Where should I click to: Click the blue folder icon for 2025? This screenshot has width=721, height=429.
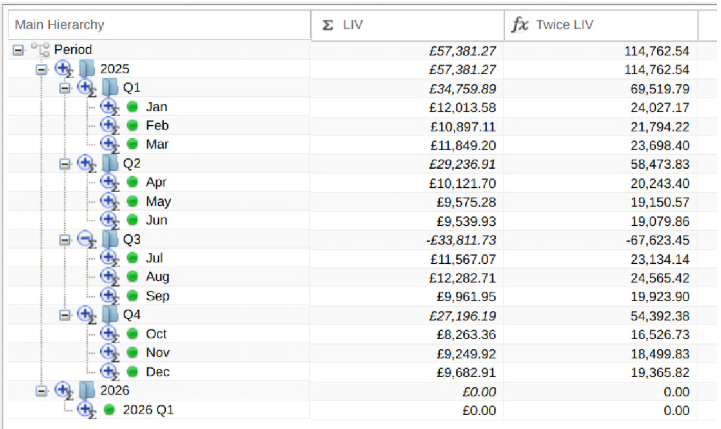(x=87, y=69)
